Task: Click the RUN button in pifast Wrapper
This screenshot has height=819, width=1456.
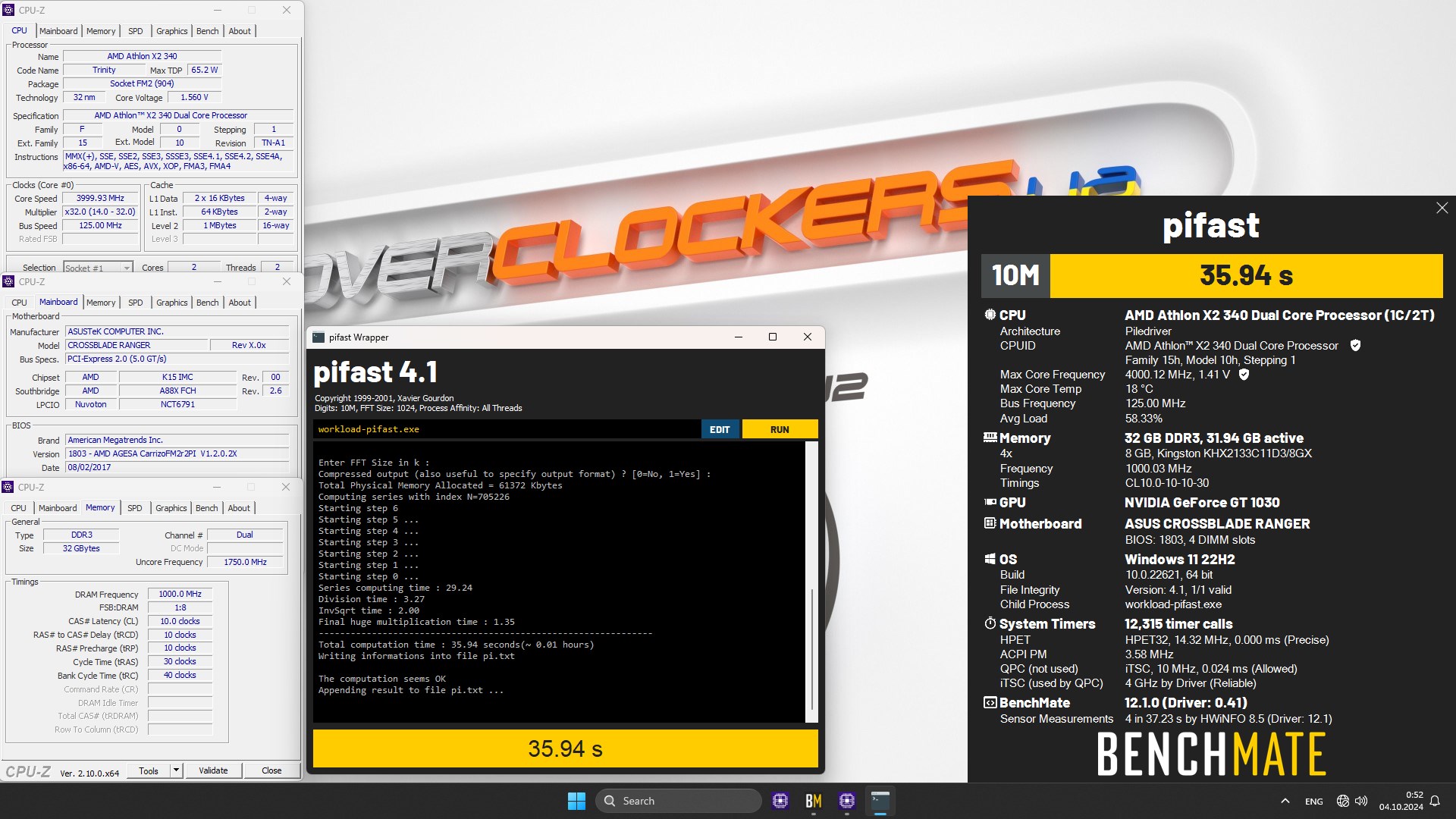Action: pyautogui.click(x=780, y=429)
